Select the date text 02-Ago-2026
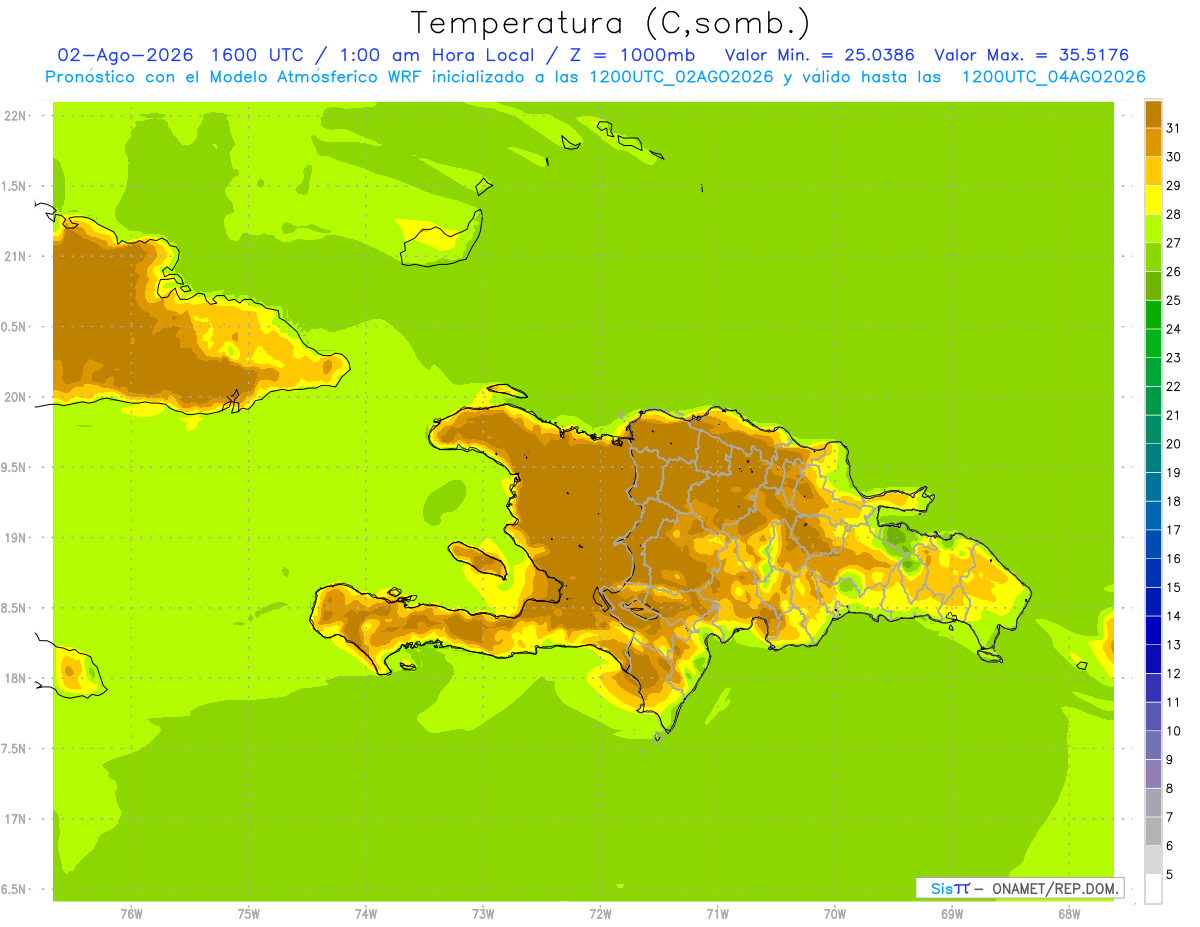The height and width of the screenshot is (927, 1200). point(125,55)
